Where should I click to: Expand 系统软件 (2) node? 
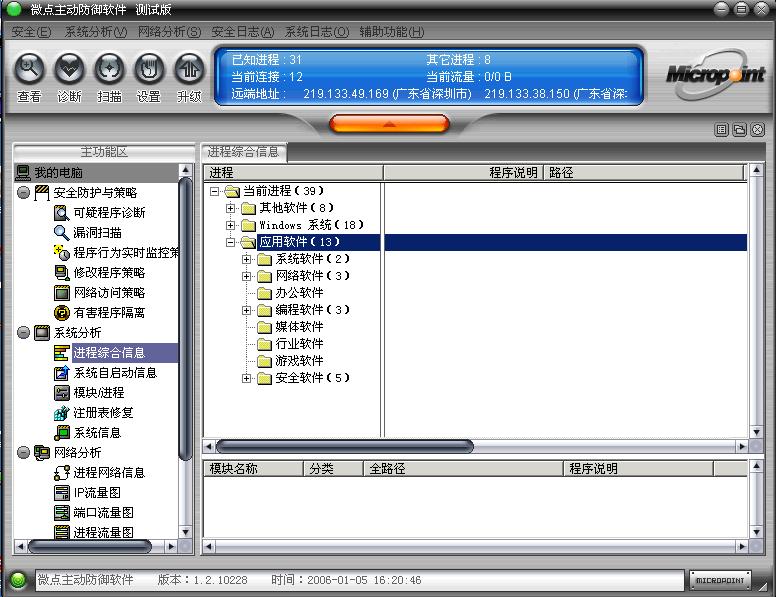coord(246,259)
